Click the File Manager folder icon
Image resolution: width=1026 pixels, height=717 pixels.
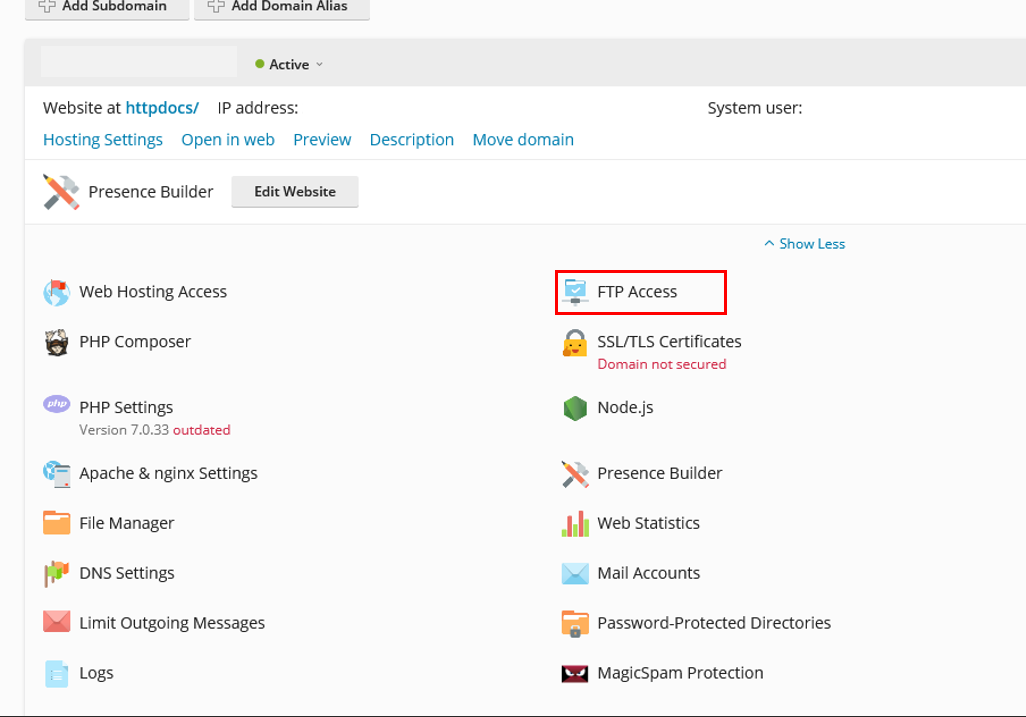(56, 523)
